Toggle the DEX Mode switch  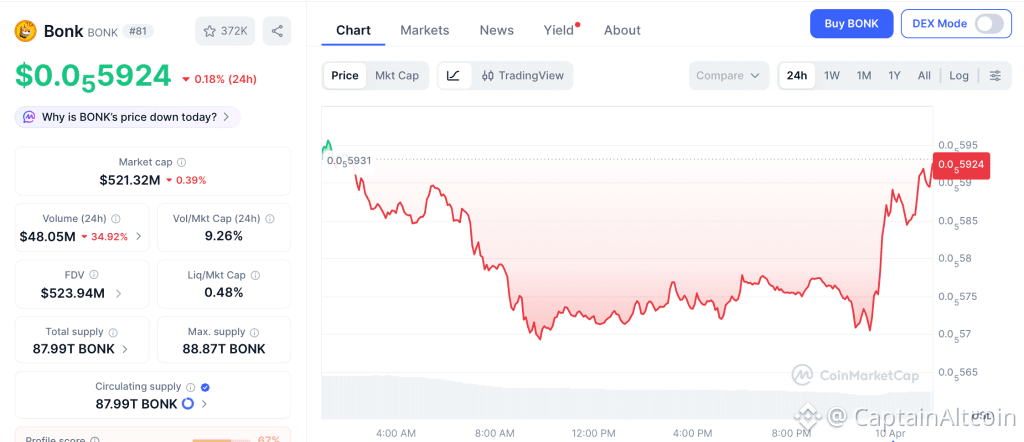pos(988,23)
